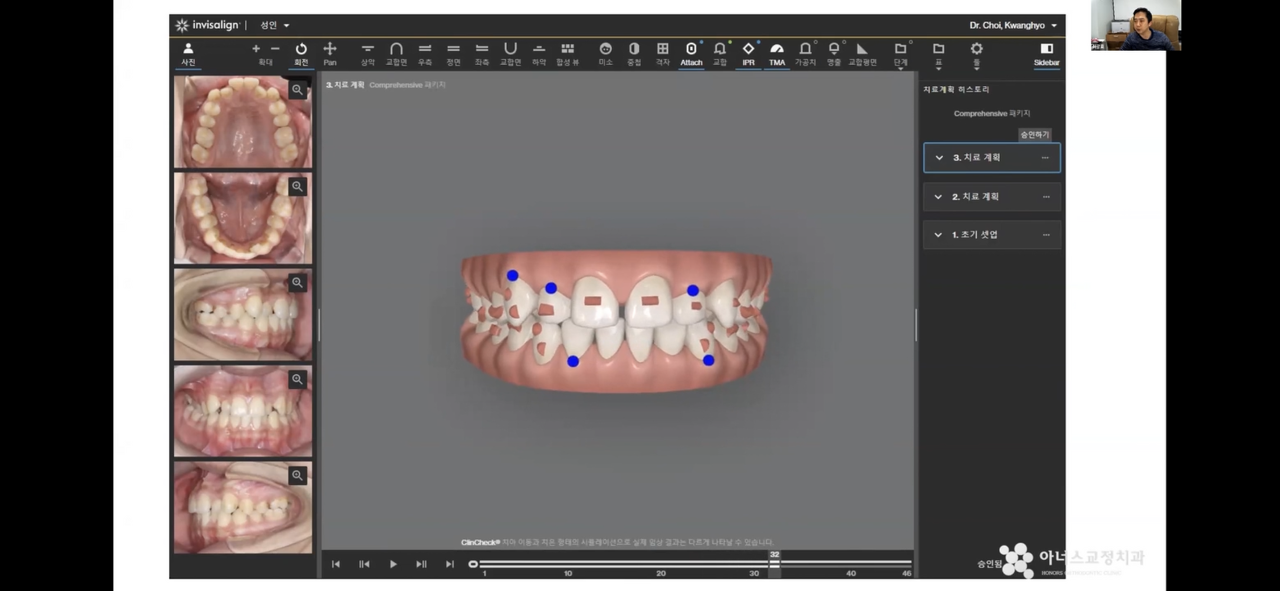The height and width of the screenshot is (591, 1280).
Task: Open options for 2. 치료 계획
Action: pos(1046,197)
